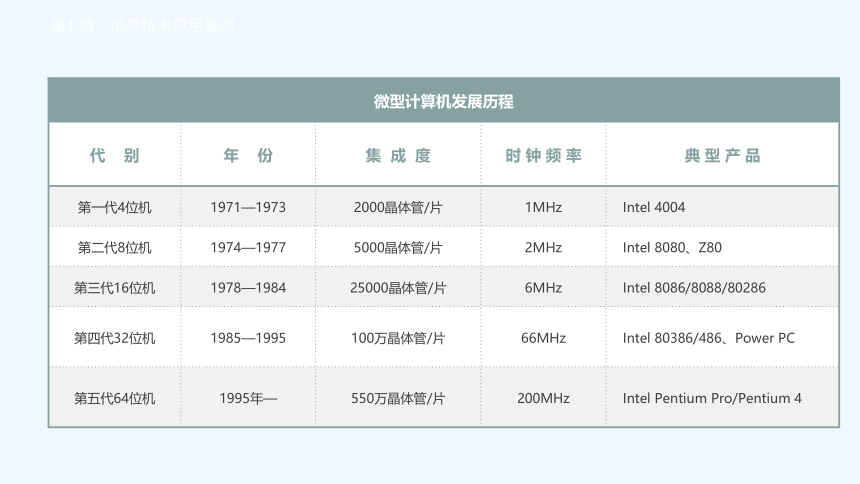Click the cell 第三代16位机
Viewport: 860px width, 484px height.
pos(115,288)
